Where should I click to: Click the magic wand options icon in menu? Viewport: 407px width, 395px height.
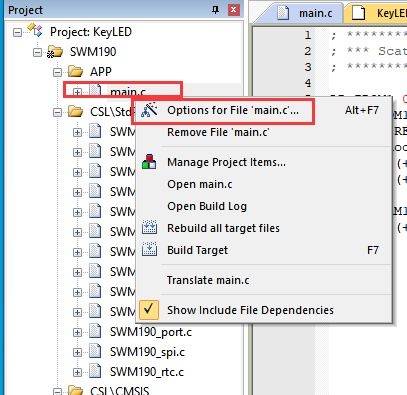149,110
